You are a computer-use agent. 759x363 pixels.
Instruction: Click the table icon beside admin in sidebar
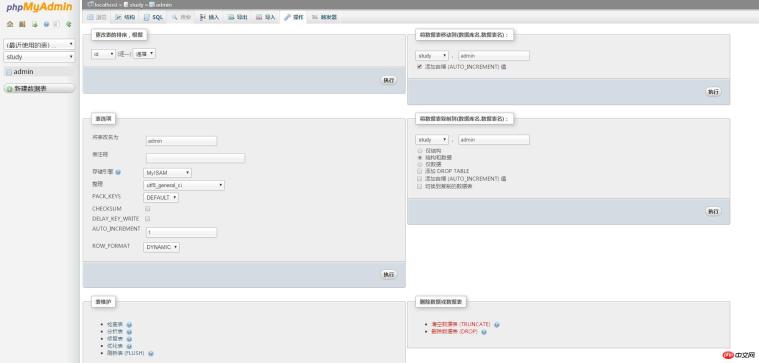tap(8, 72)
